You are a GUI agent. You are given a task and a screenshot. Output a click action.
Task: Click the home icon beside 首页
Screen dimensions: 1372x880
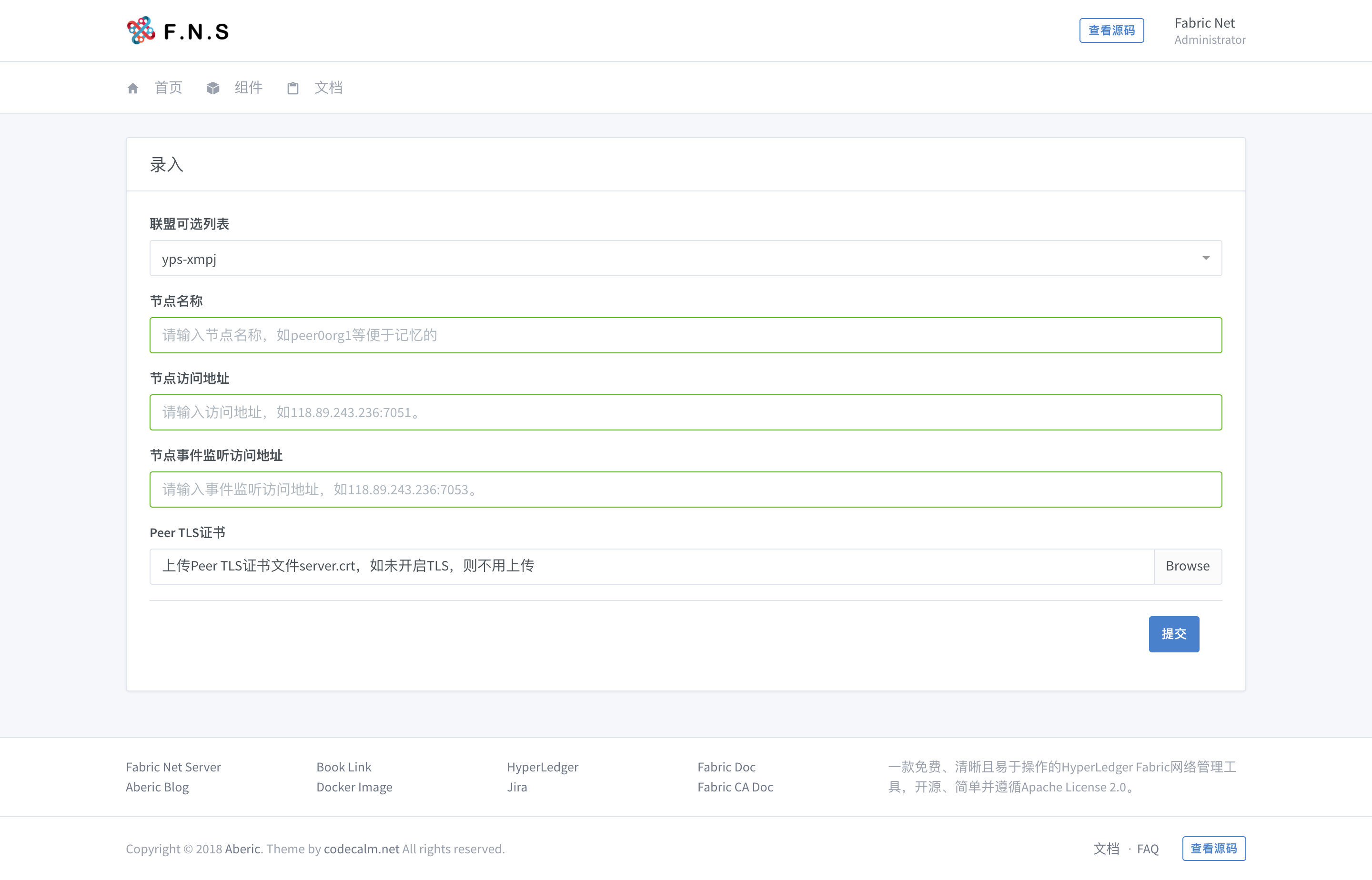(x=132, y=88)
